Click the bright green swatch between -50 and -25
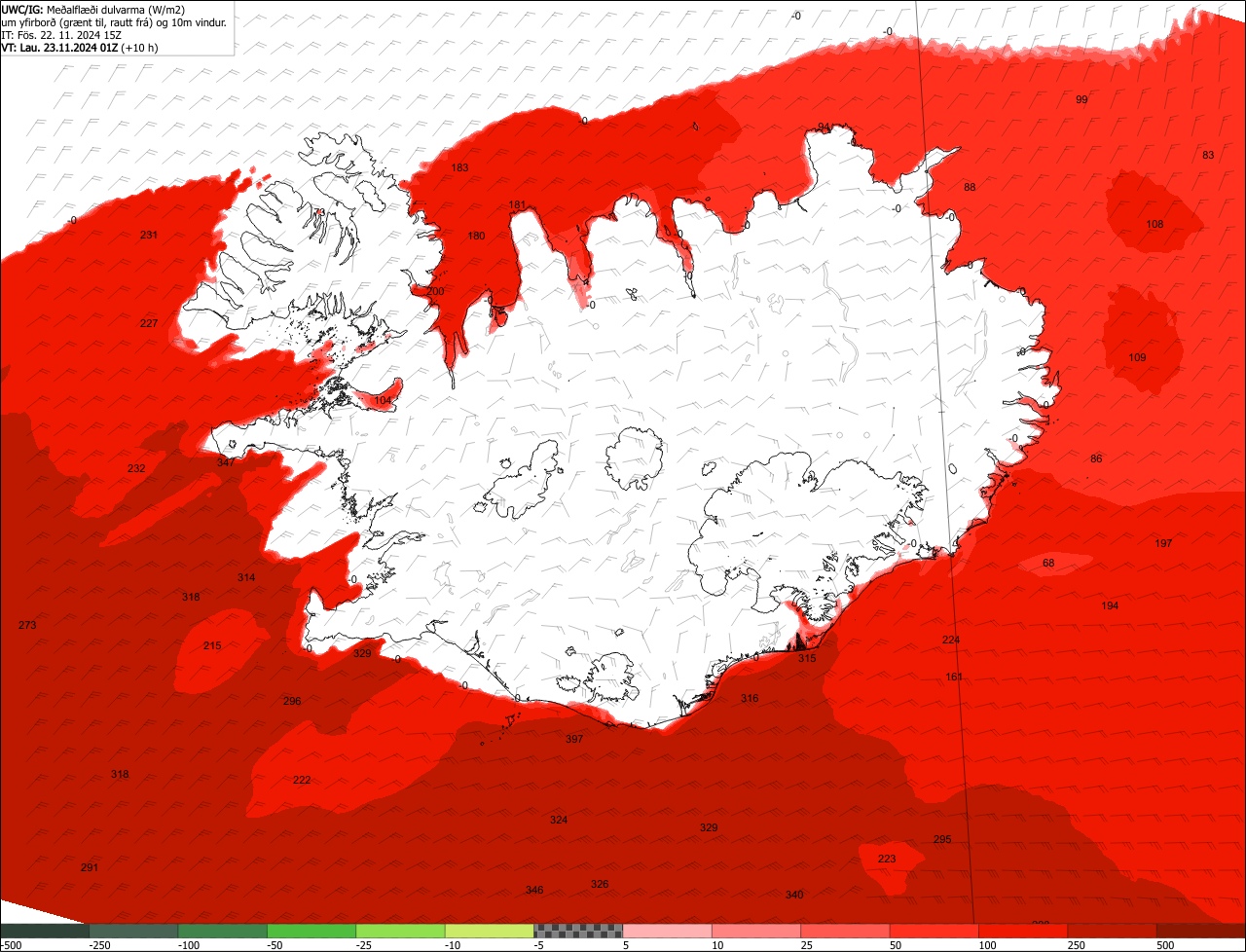The width and height of the screenshot is (1246, 952). pyautogui.click(x=311, y=931)
